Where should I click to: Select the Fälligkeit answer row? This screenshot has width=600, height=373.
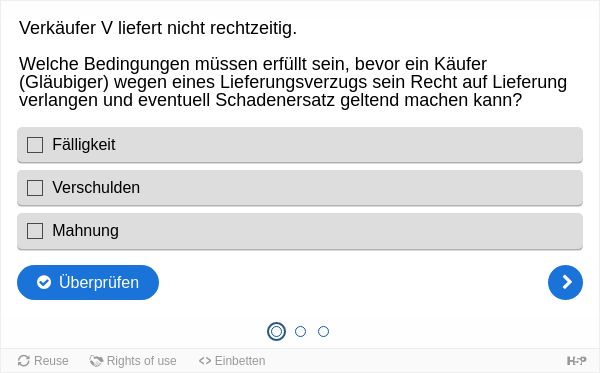[x=300, y=145]
